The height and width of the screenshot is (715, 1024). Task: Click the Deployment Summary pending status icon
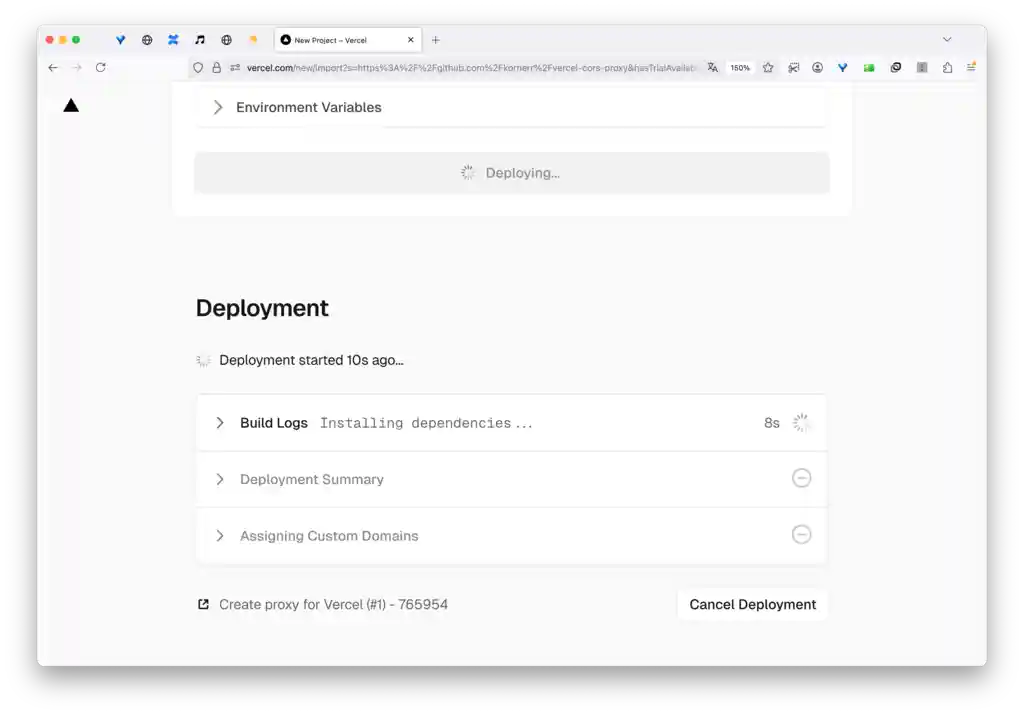pyautogui.click(x=801, y=478)
